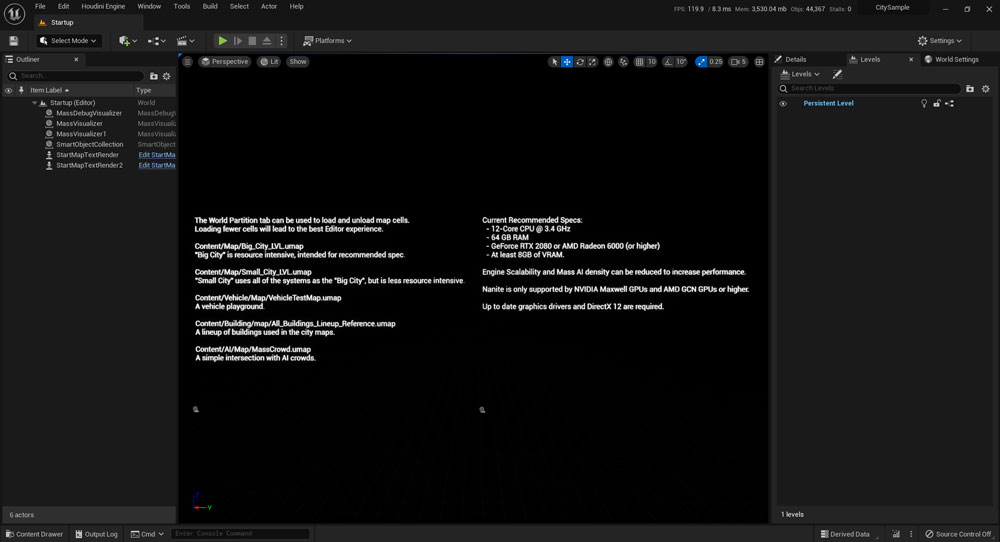Click the Stop simulation button
Image resolution: width=1000 pixels, height=542 pixels.
[253, 41]
